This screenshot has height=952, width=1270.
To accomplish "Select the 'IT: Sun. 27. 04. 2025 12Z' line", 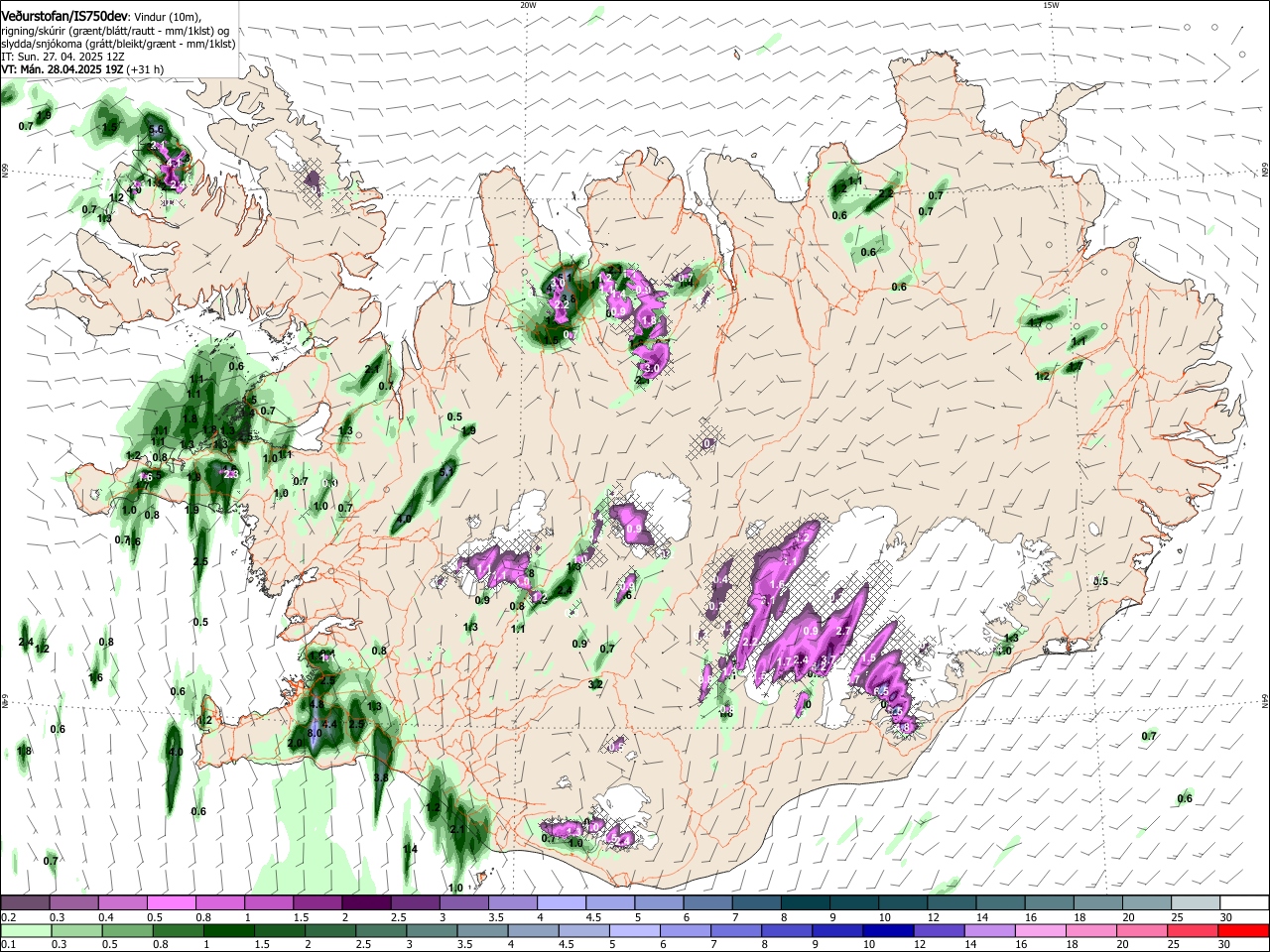I will (63, 58).
